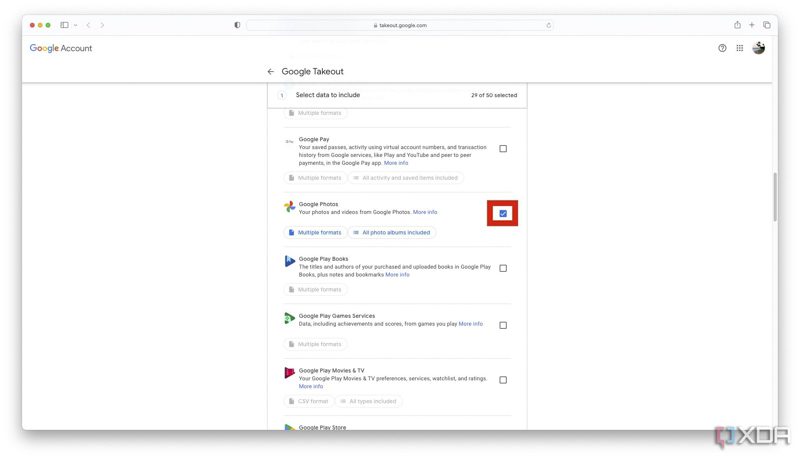The image size is (800, 459).
Task: Click the CSV format chip
Action: click(x=309, y=401)
